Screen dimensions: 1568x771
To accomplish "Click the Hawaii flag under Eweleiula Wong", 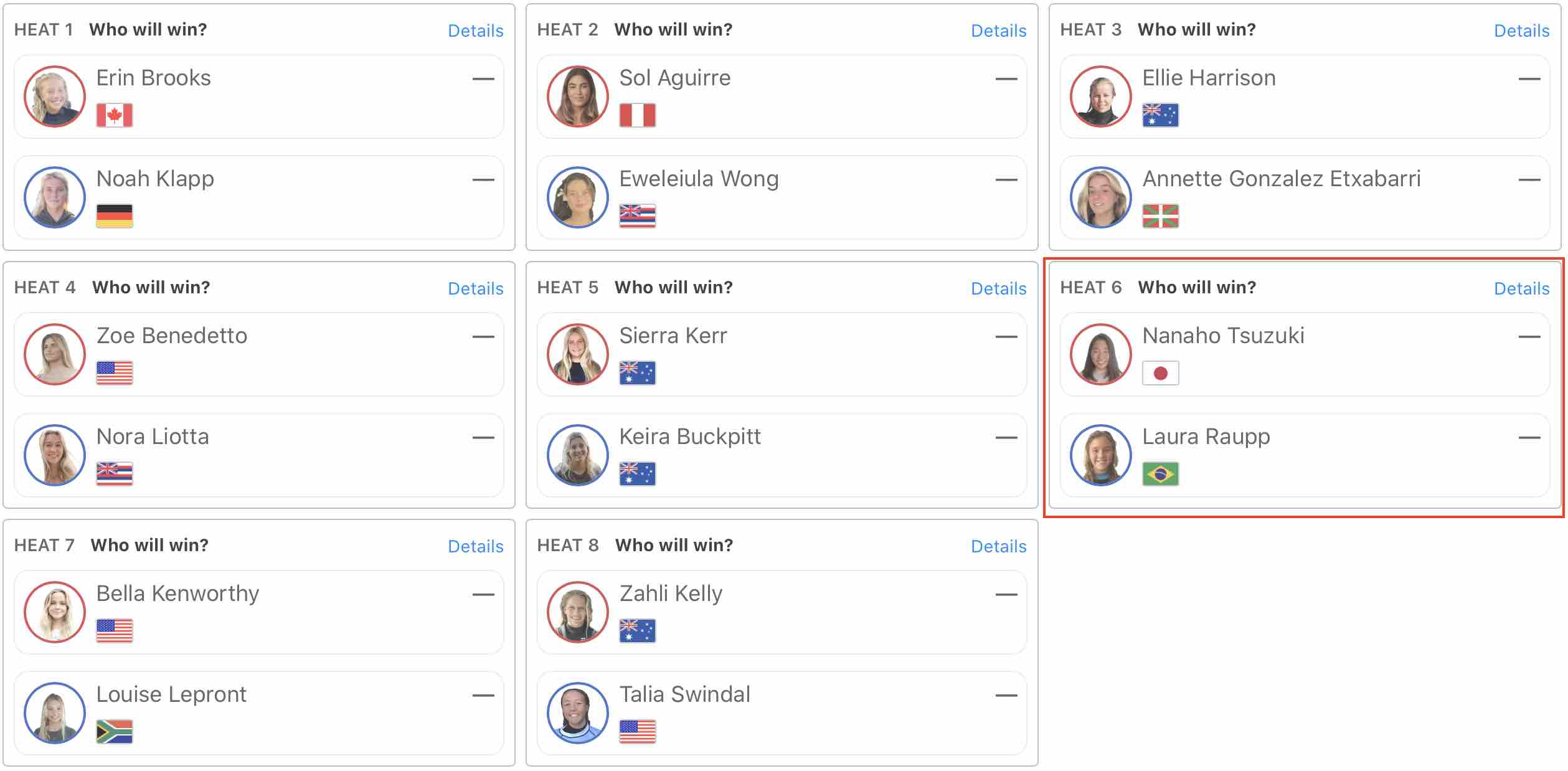I will pos(637,216).
